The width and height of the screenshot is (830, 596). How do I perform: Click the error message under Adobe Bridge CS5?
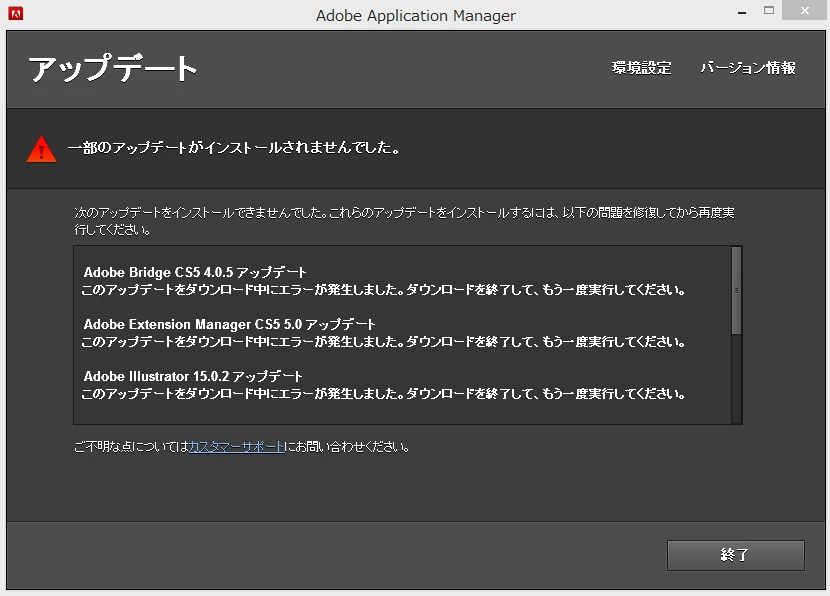[383, 290]
